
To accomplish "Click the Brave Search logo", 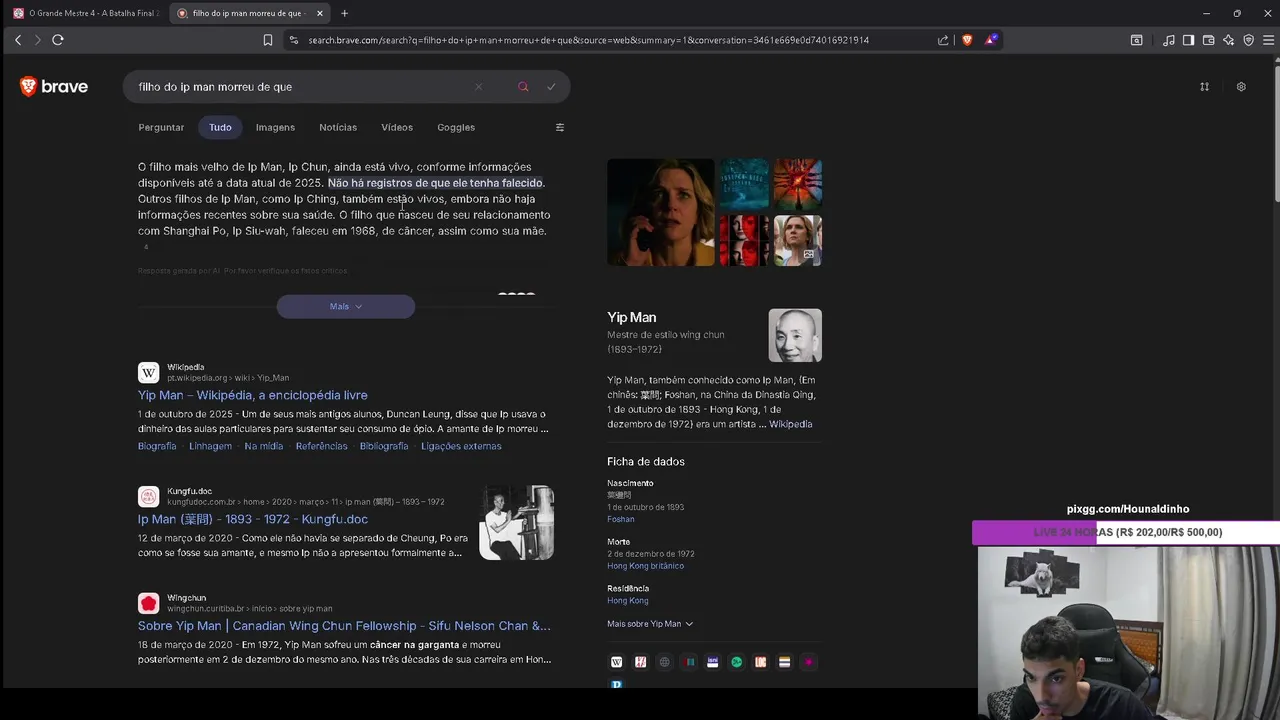I will (x=54, y=87).
